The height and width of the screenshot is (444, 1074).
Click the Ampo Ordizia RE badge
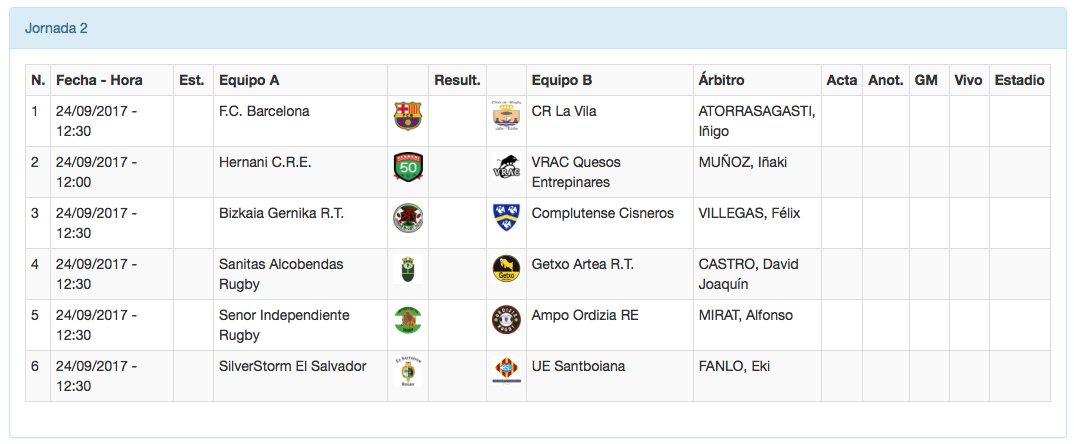(x=506, y=320)
